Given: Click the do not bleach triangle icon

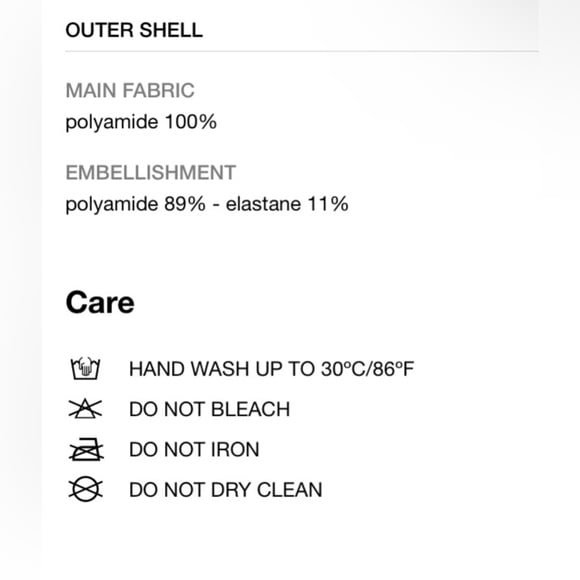Looking at the screenshot, I should (85, 409).
